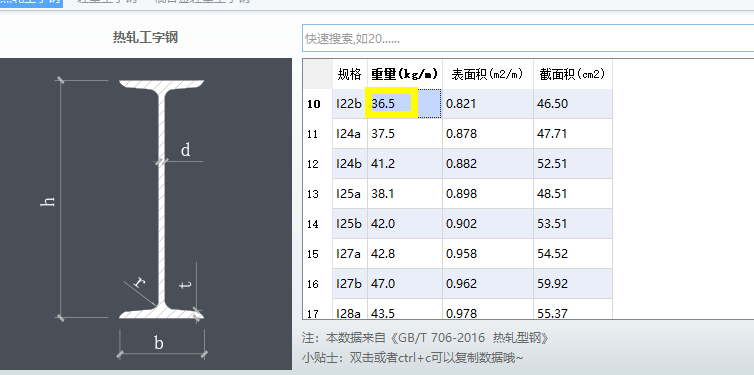Select row number 15 header
The image size is (754, 375).
tap(317, 254)
